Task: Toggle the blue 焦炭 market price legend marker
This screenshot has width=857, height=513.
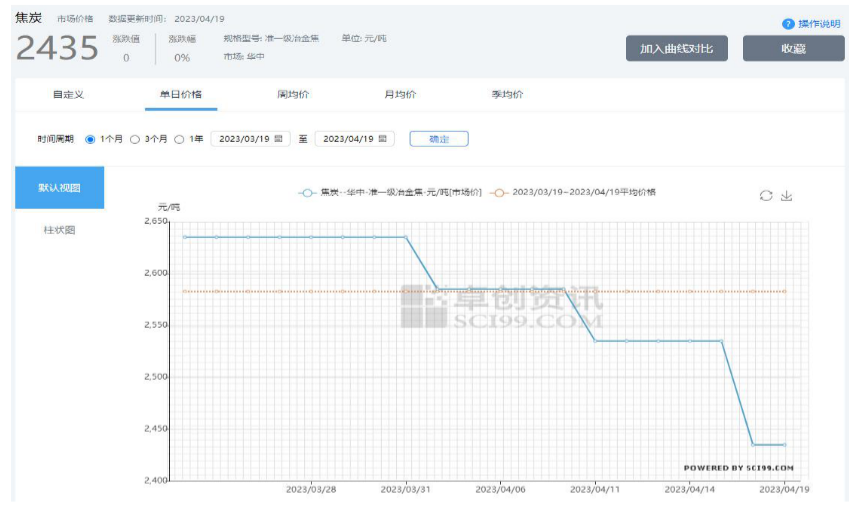Action: (x=308, y=192)
